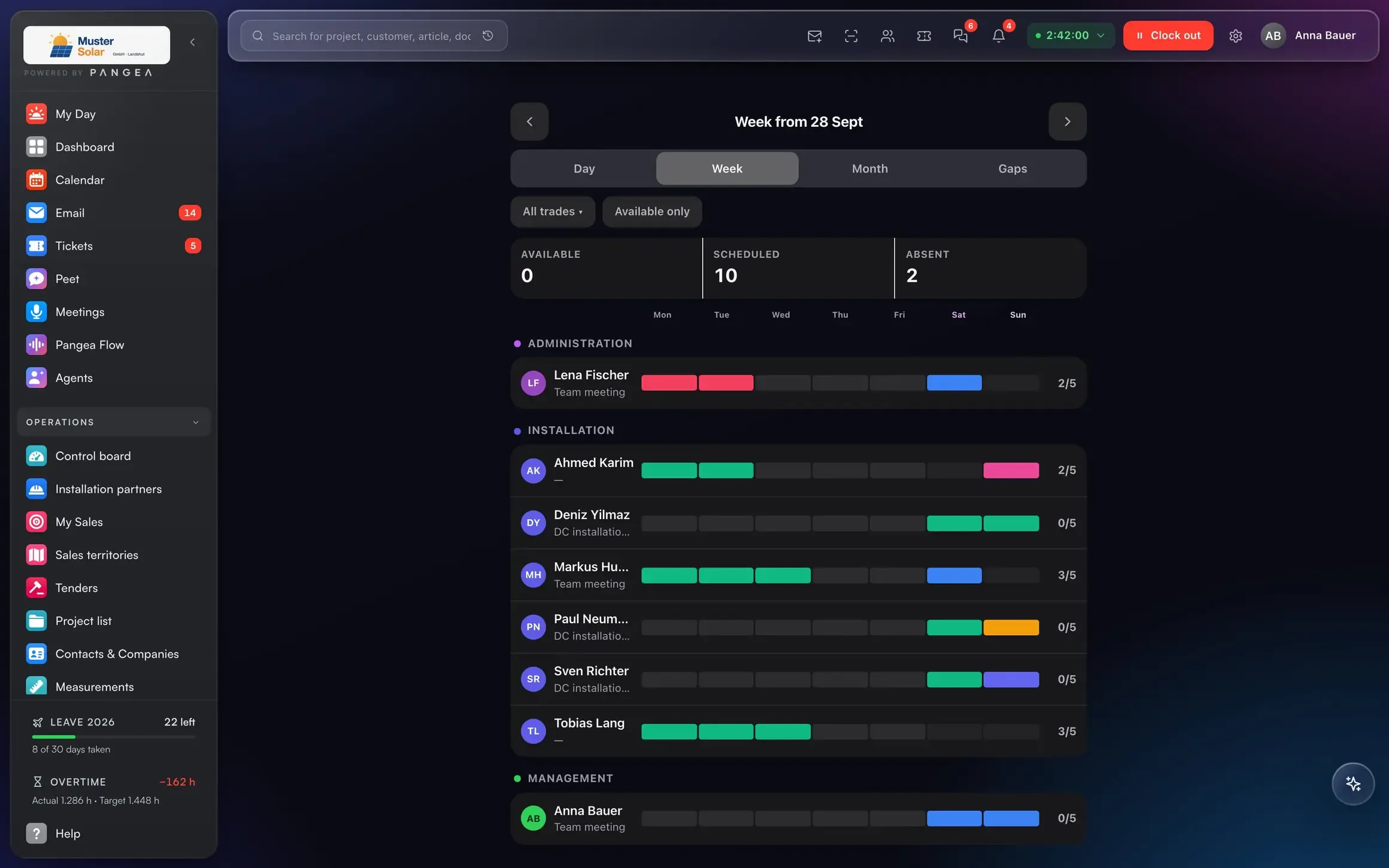Click the top-bar scan icon
The image size is (1389, 868).
pos(851,36)
